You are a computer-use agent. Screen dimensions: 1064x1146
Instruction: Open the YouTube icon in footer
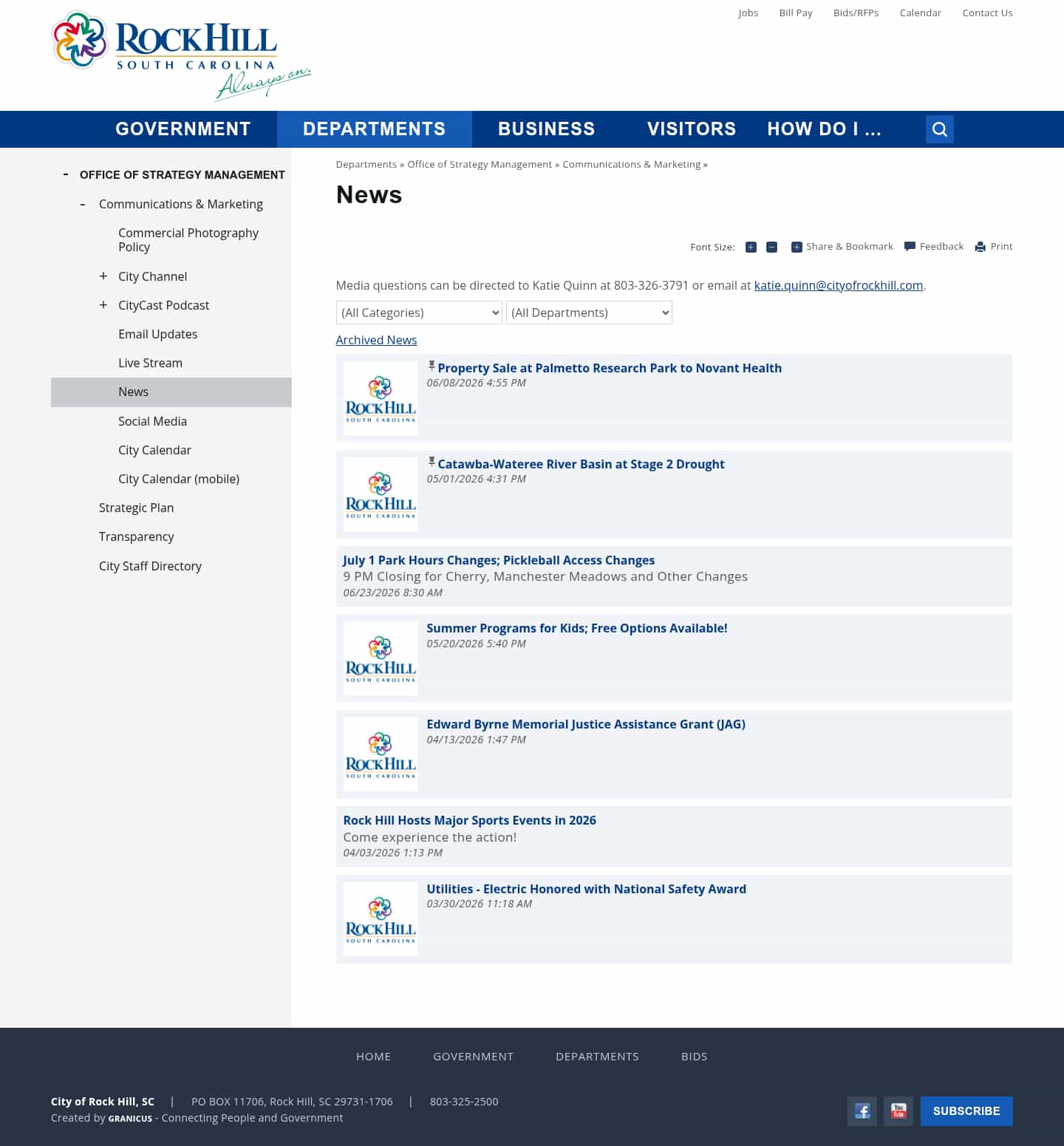coord(898,1111)
